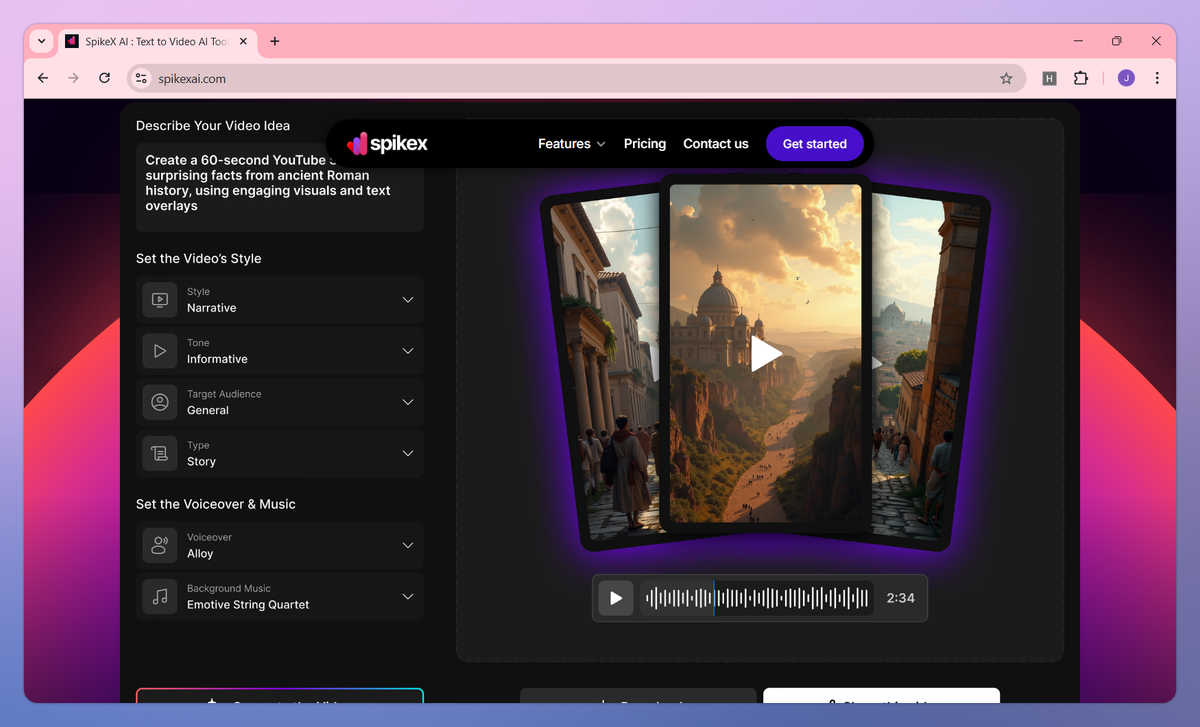This screenshot has width=1200, height=727.
Task: Reload the spikexai.com page
Action: pos(104,78)
